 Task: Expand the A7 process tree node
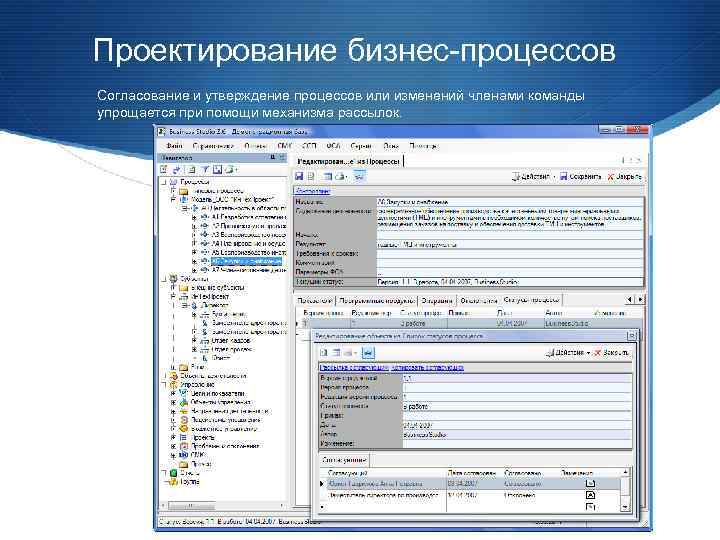[194, 270]
